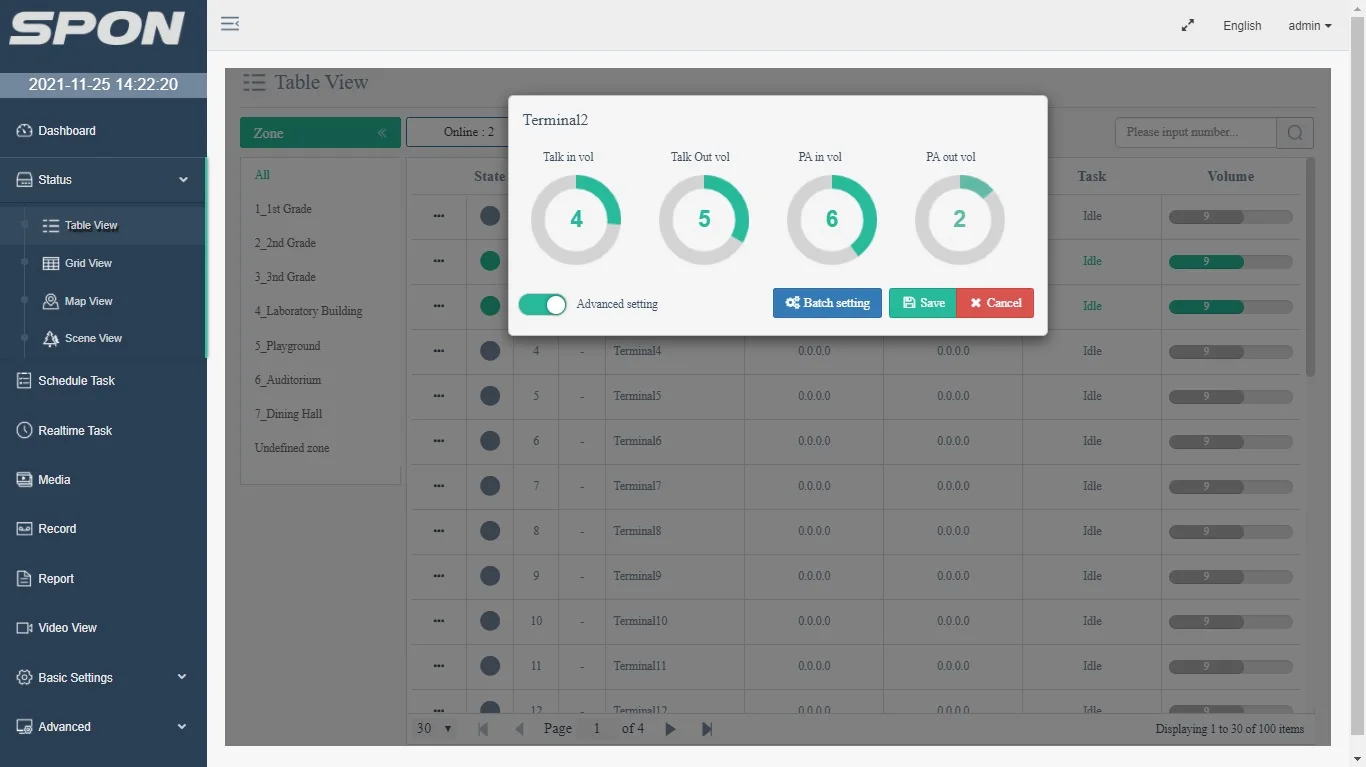1366x767 pixels.
Task: Click the Media icon in sidebar
Action: (x=24, y=480)
